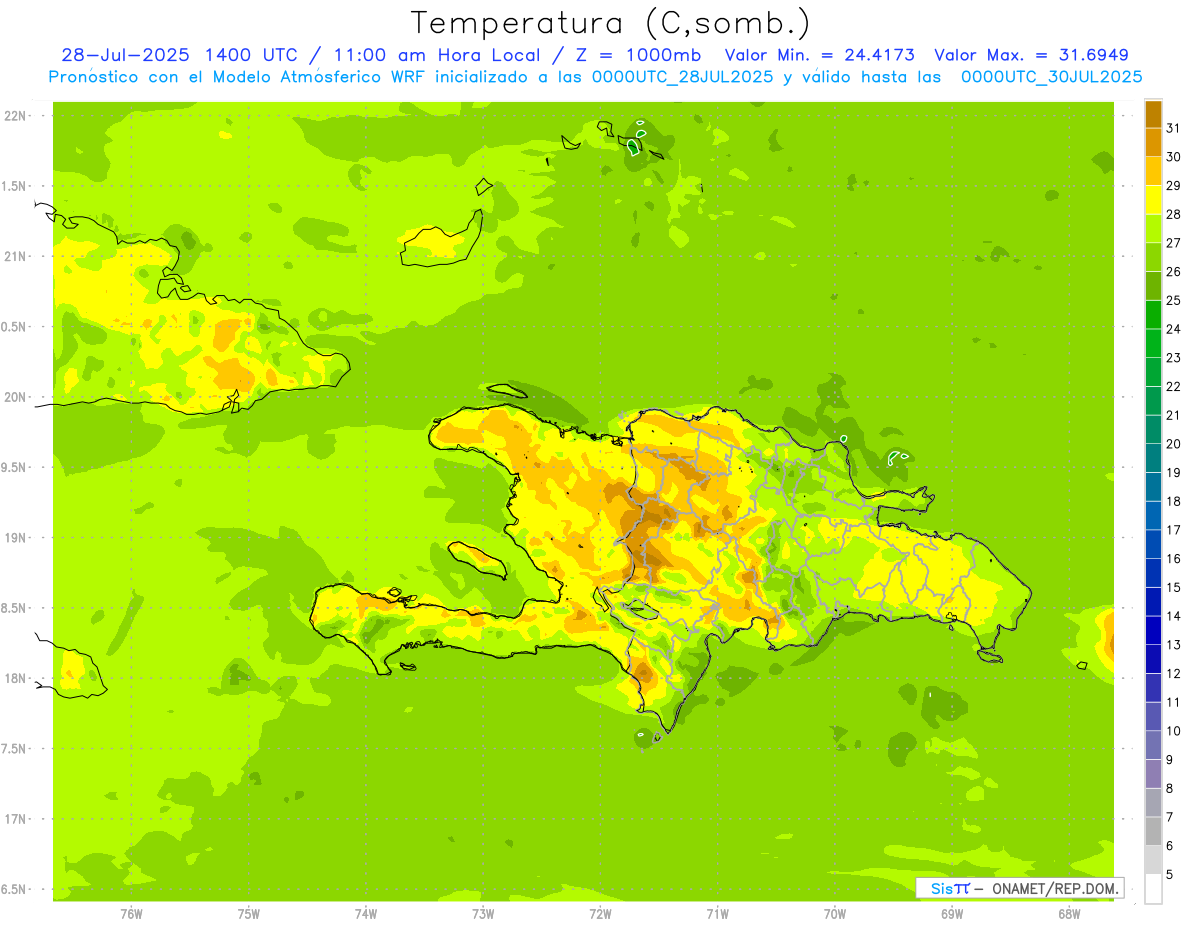Click the 'SisTT - ONAMET/REP.DOM.' credit label
1200x927 pixels.
[x=1020, y=888]
